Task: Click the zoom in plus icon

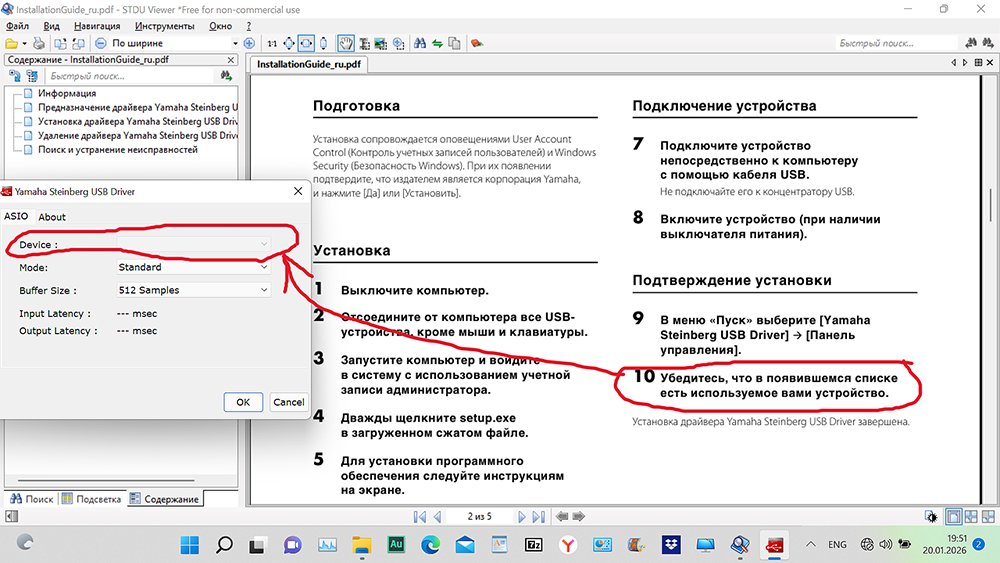Action: pos(249,43)
